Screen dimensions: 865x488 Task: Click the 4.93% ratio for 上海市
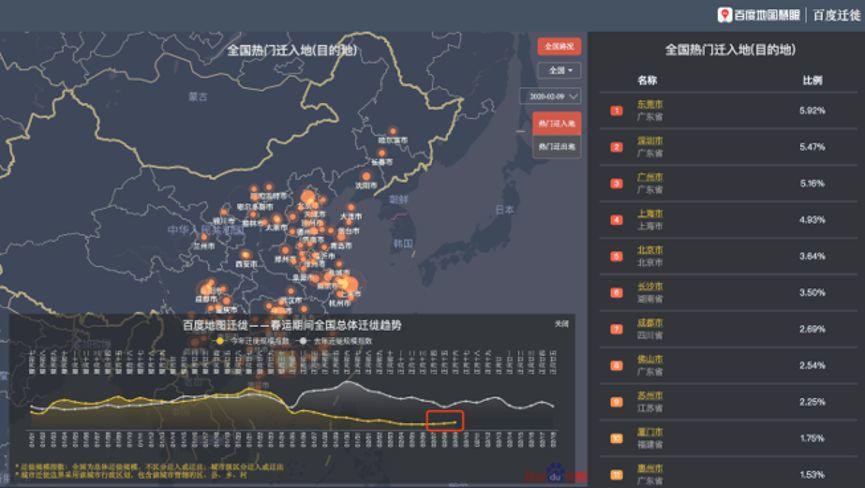(812, 220)
